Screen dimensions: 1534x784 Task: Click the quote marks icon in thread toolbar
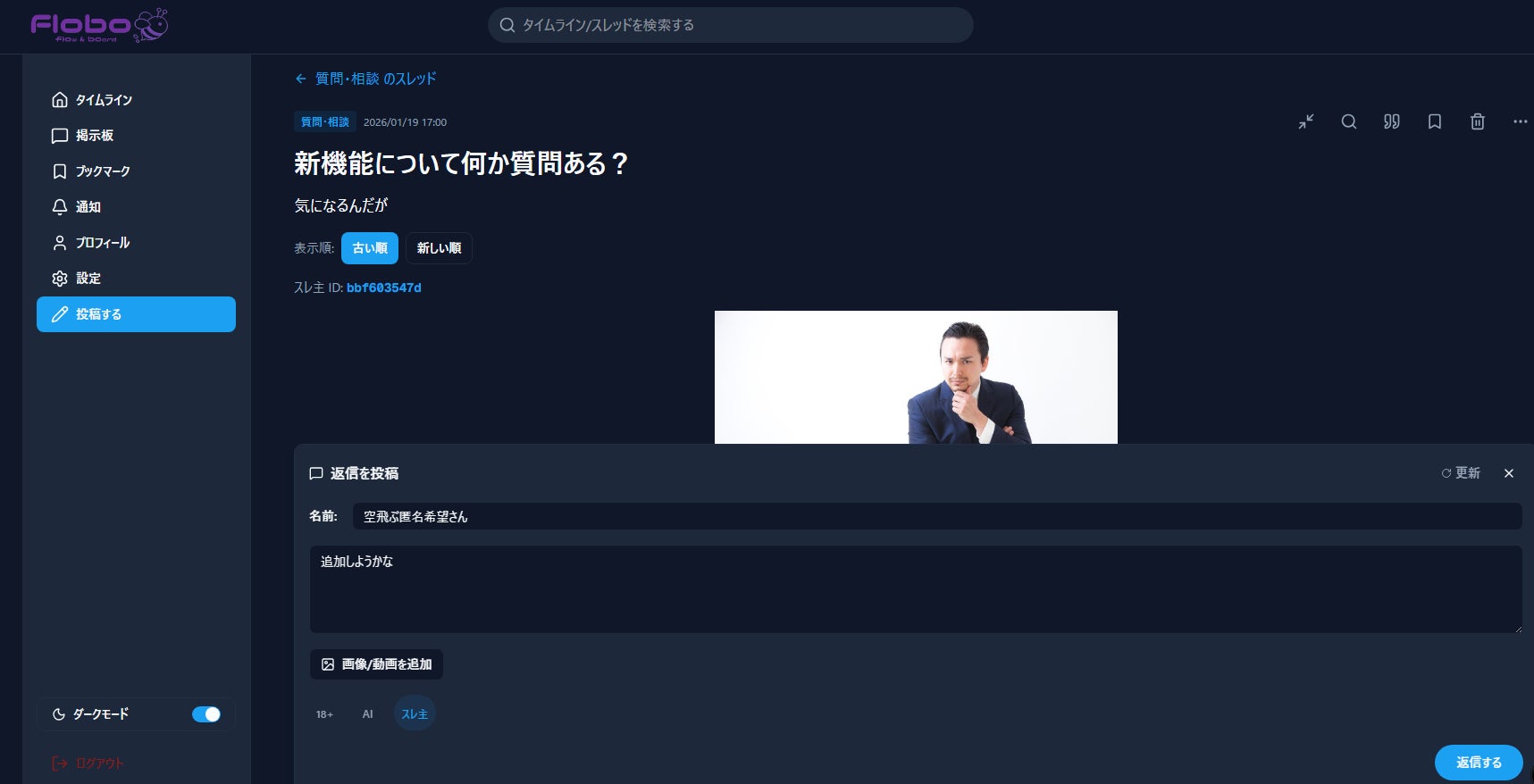tap(1392, 121)
